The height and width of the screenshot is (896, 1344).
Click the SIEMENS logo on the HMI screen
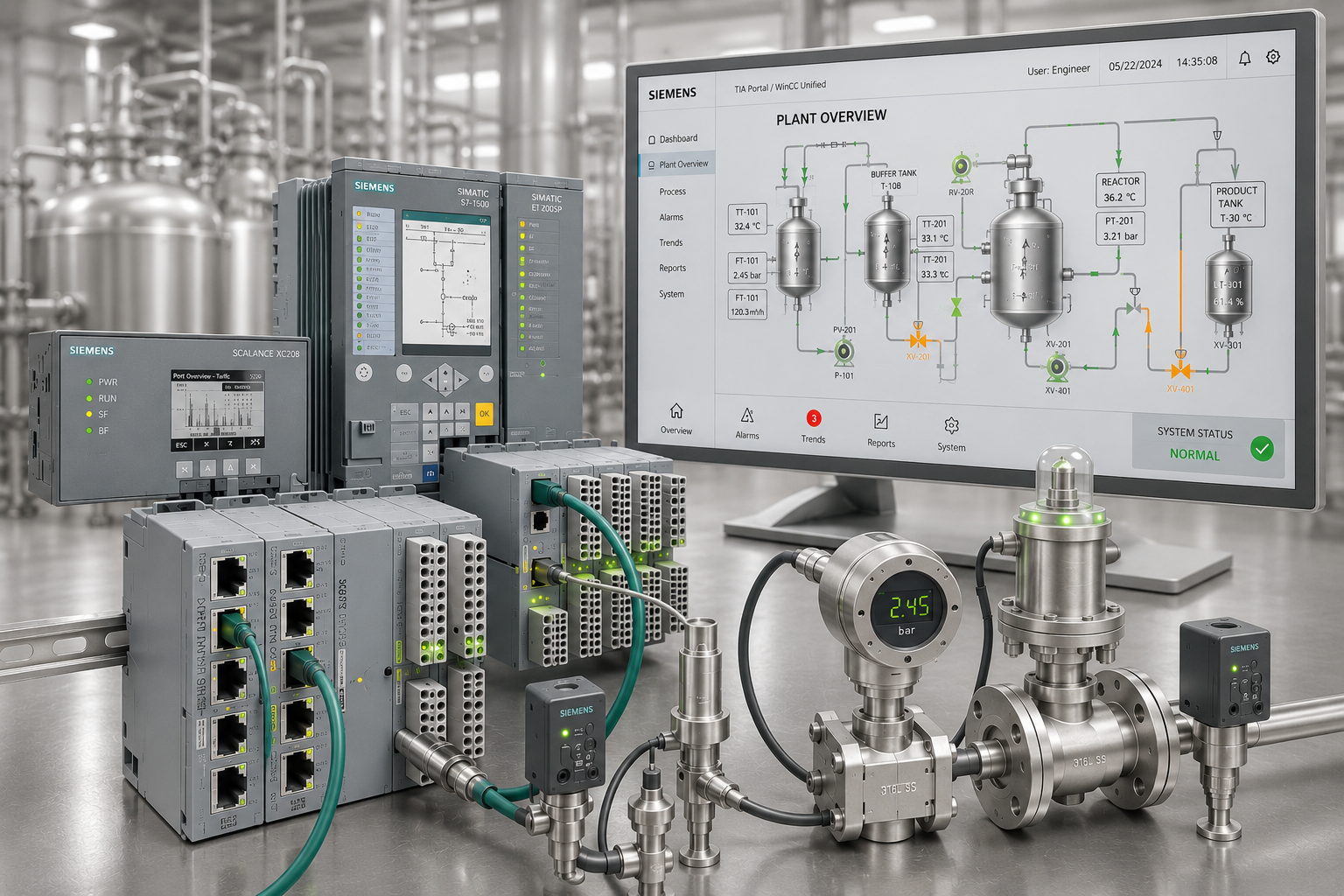coord(672,94)
